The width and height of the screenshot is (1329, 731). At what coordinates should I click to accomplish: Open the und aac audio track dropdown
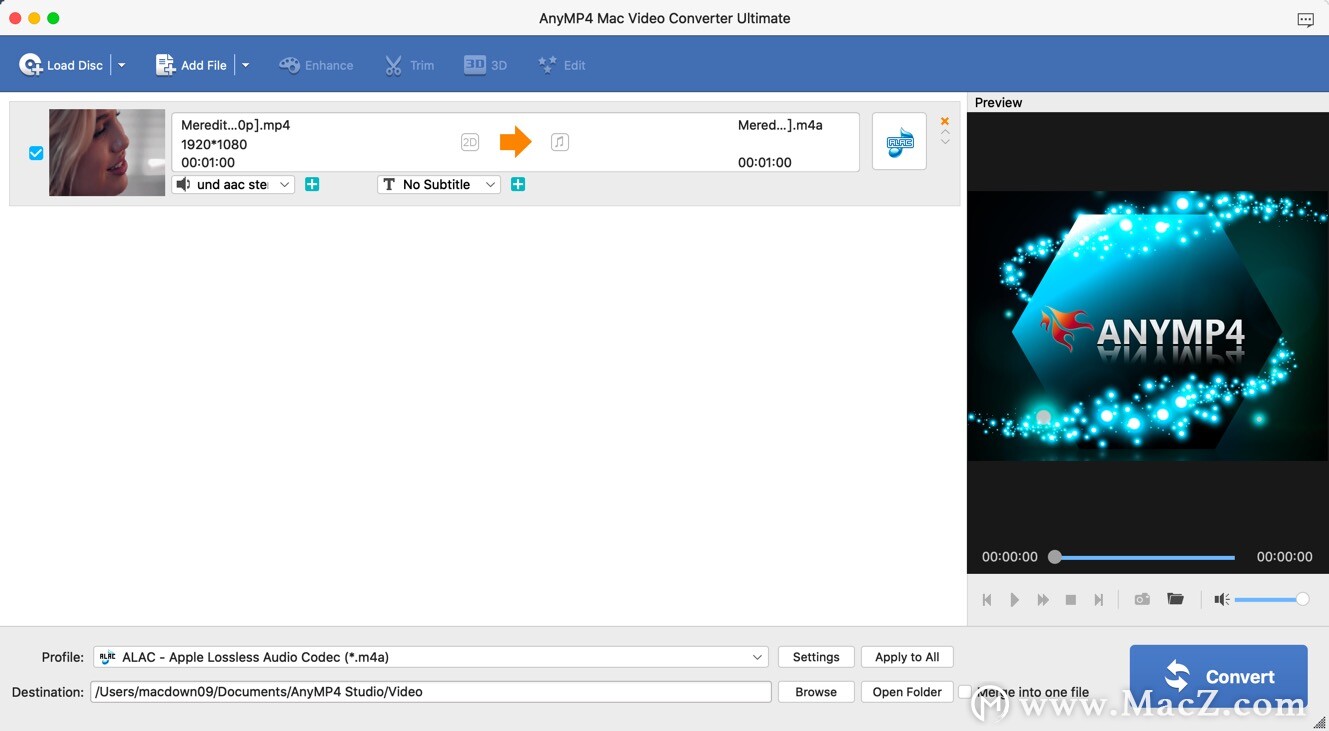pos(233,184)
